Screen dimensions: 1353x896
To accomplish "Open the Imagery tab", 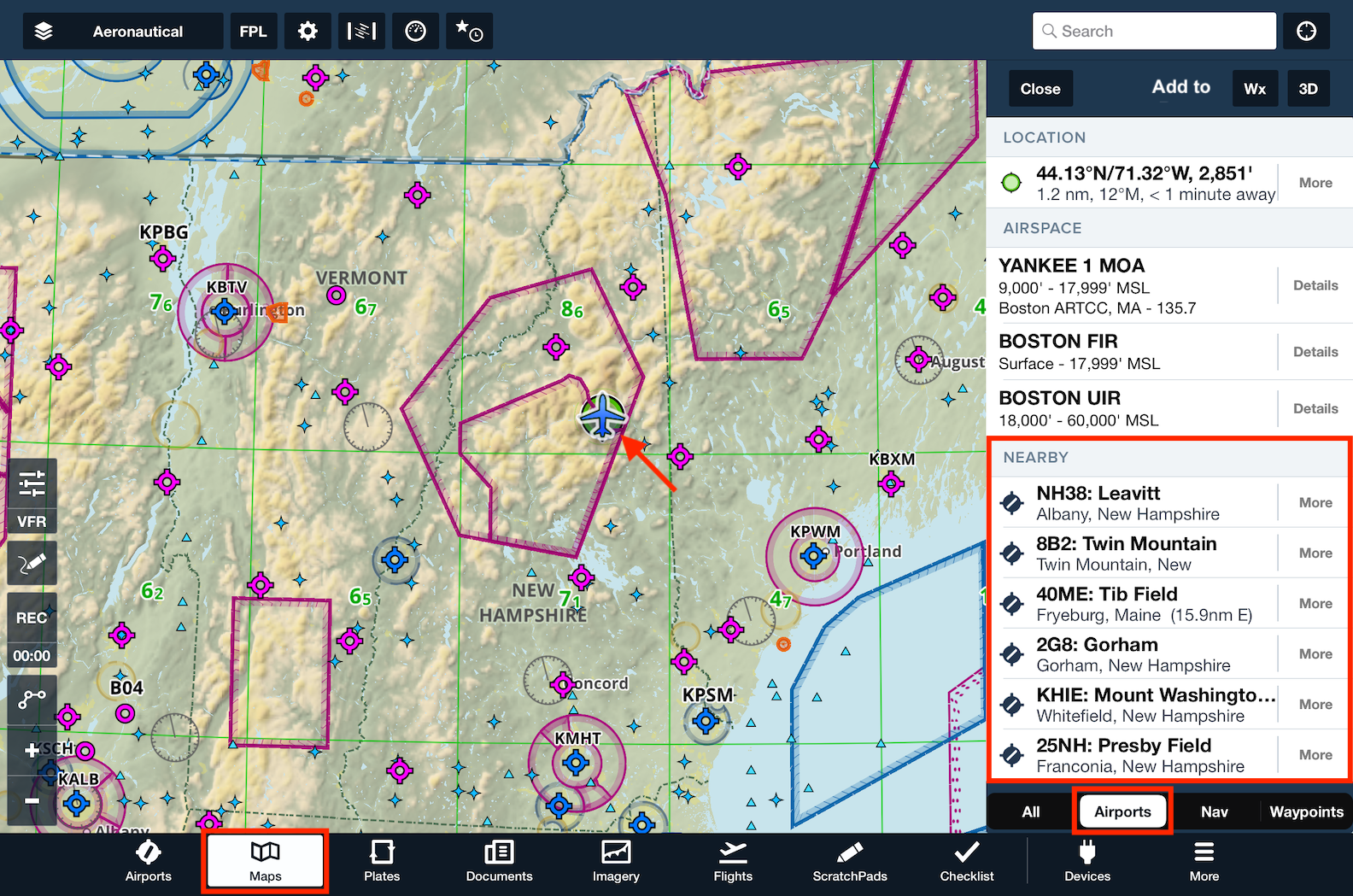I will pyautogui.click(x=616, y=861).
